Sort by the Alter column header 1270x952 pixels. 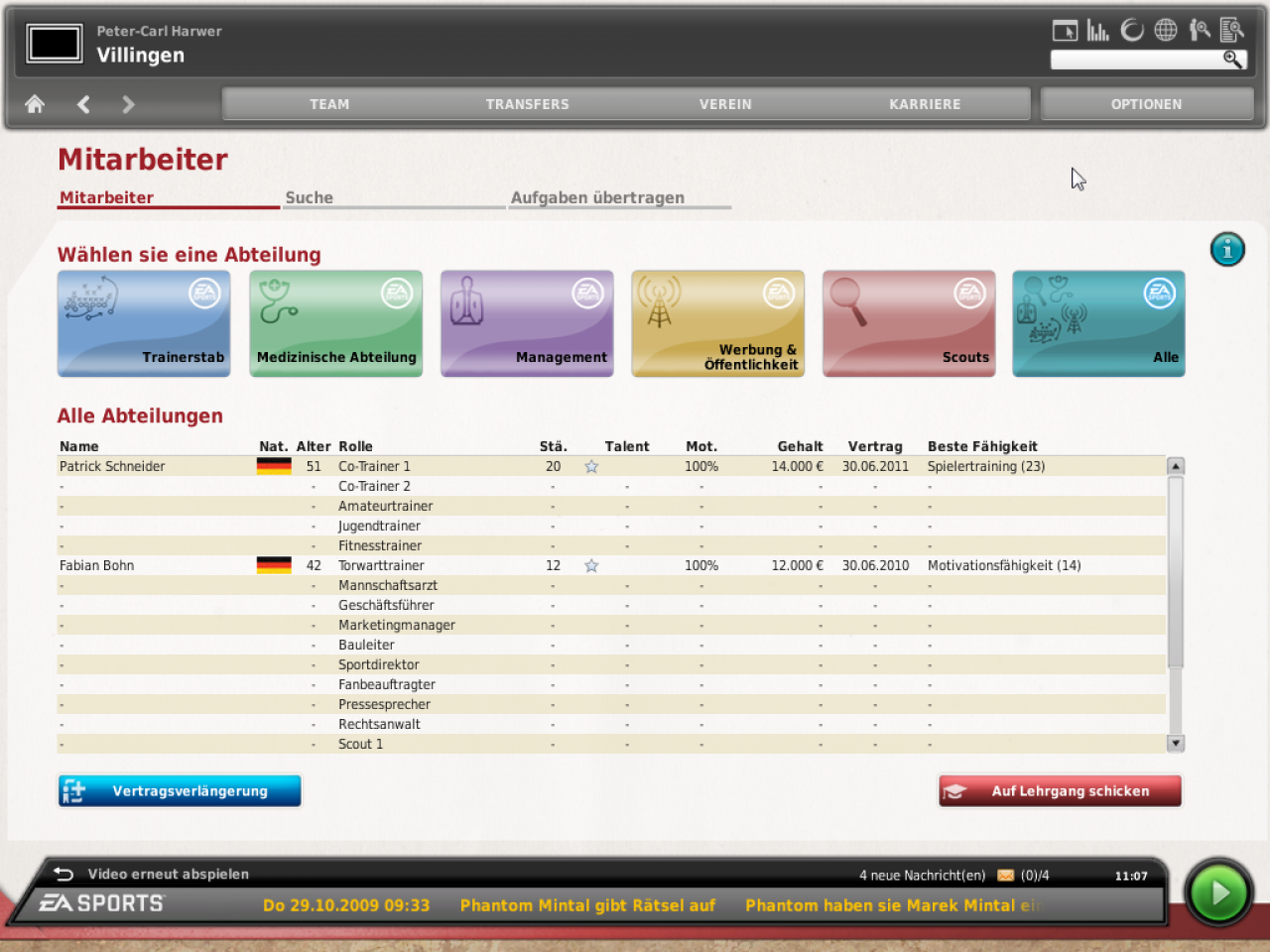point(314,446)
